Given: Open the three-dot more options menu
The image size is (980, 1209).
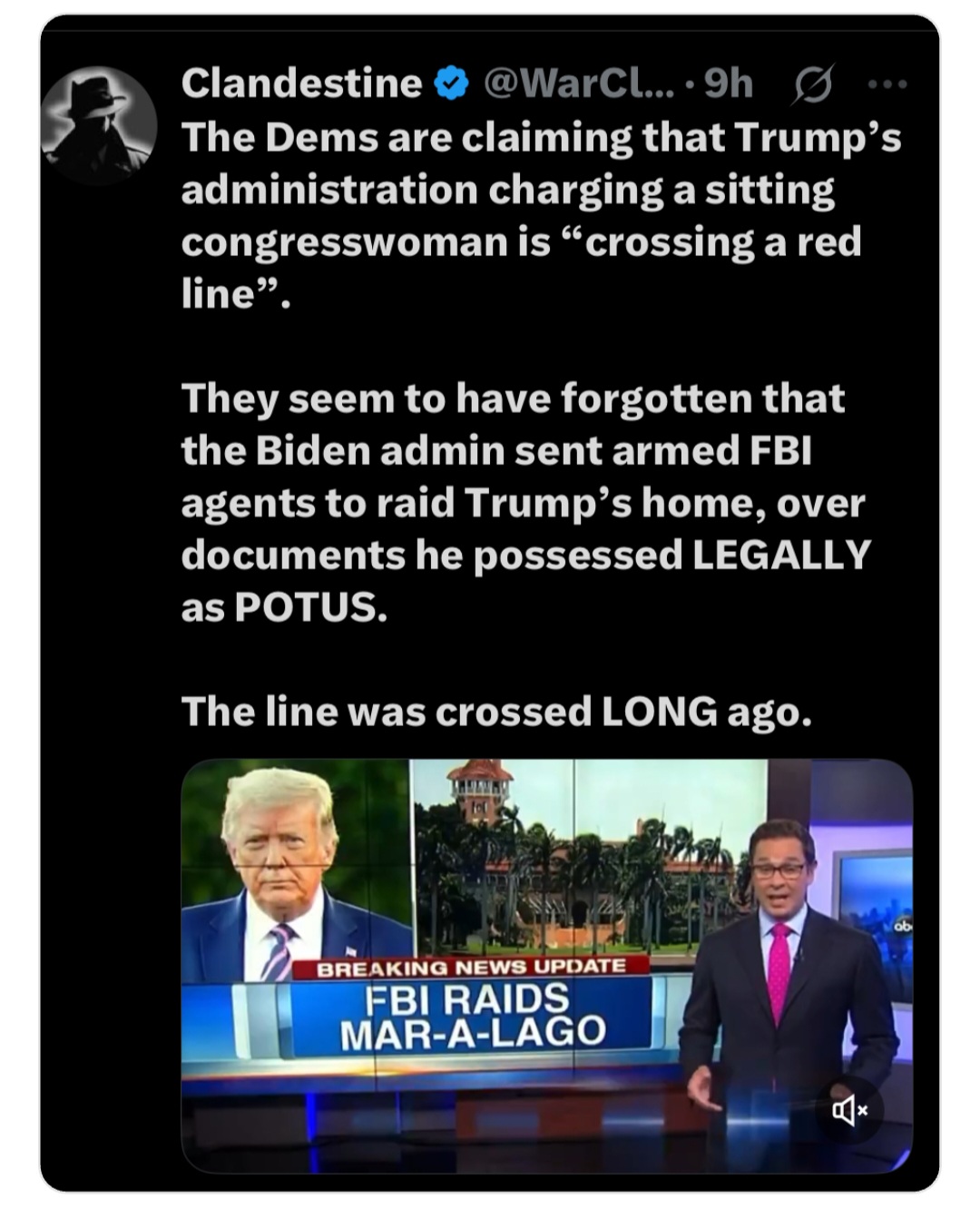Looking at the screenshot, I should click(x=887, y=84).
